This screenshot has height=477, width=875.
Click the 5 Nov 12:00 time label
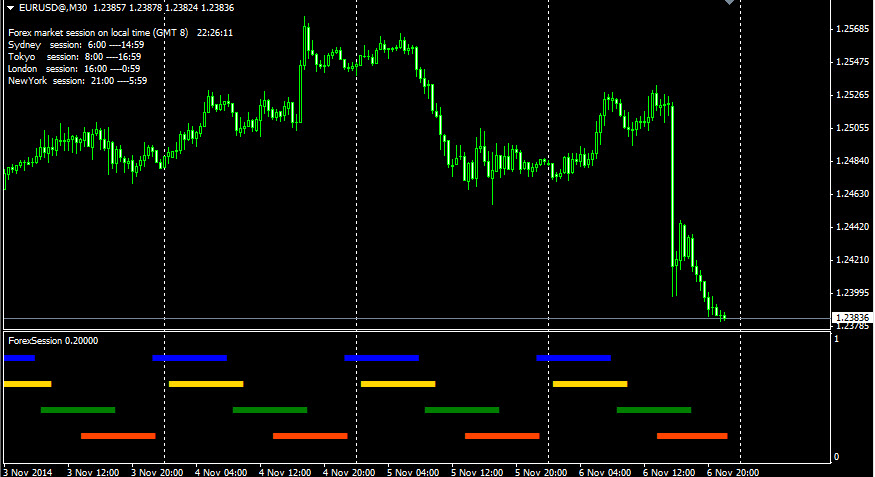pyautogui.click(x=478, y=470)
